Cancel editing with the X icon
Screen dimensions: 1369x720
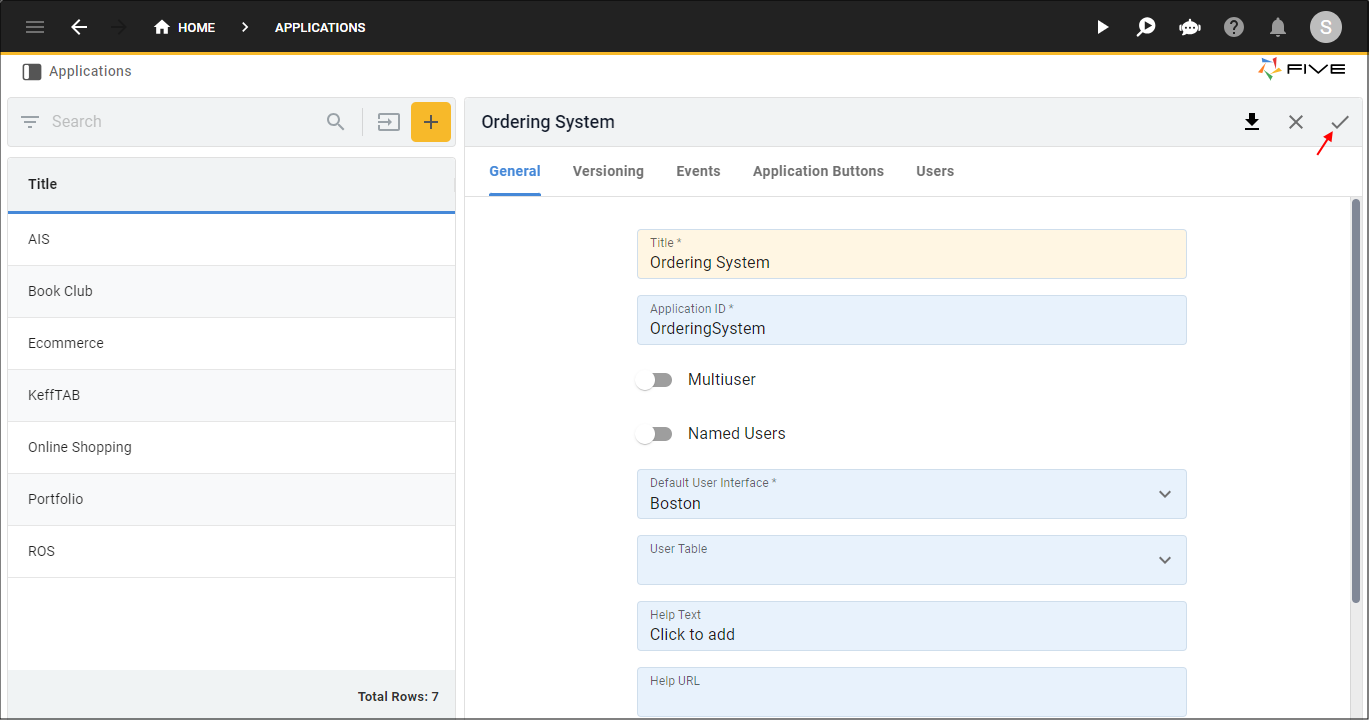[x=1296, y=122]
